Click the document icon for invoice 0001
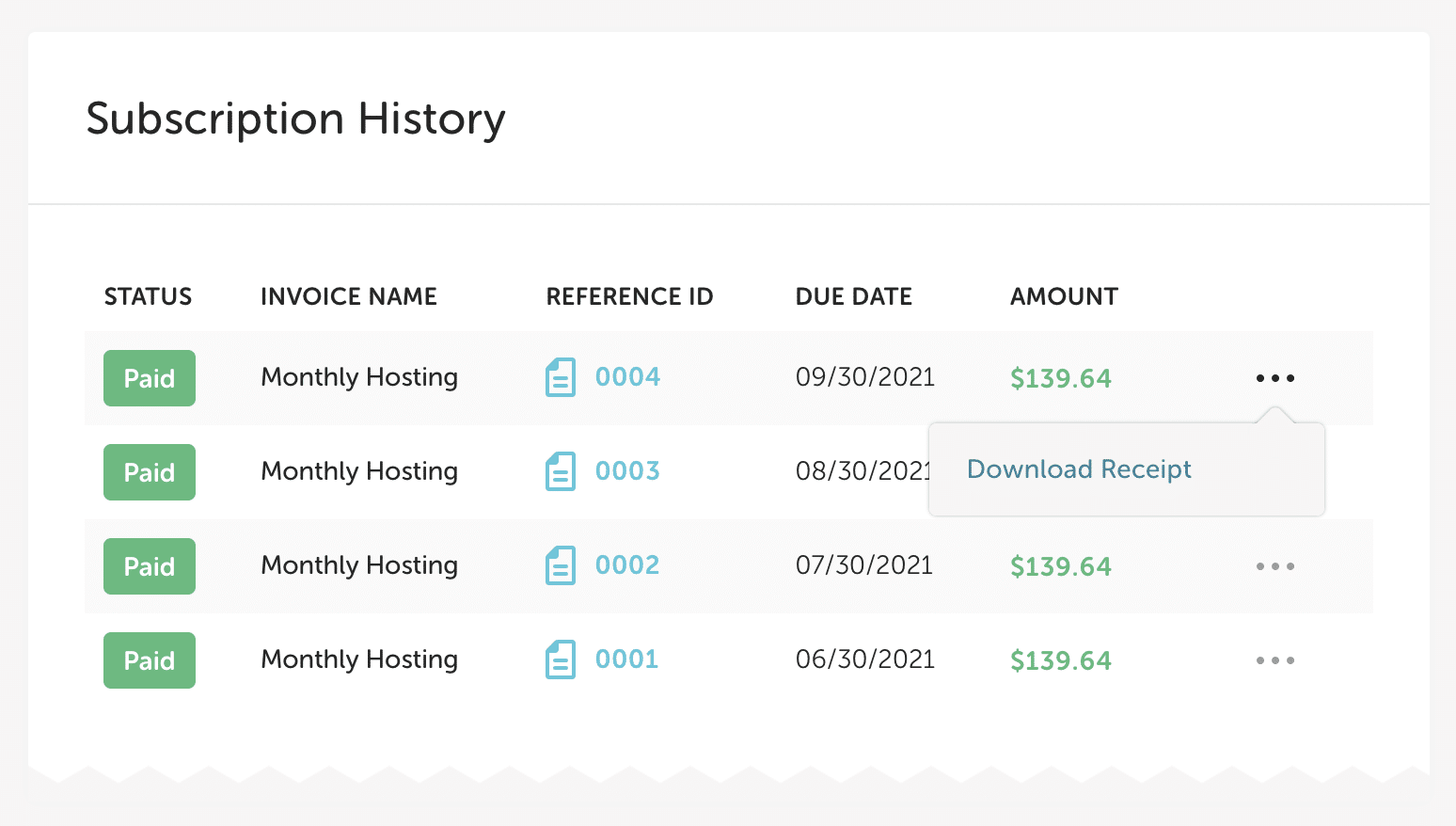 click(x=560, y=659)
